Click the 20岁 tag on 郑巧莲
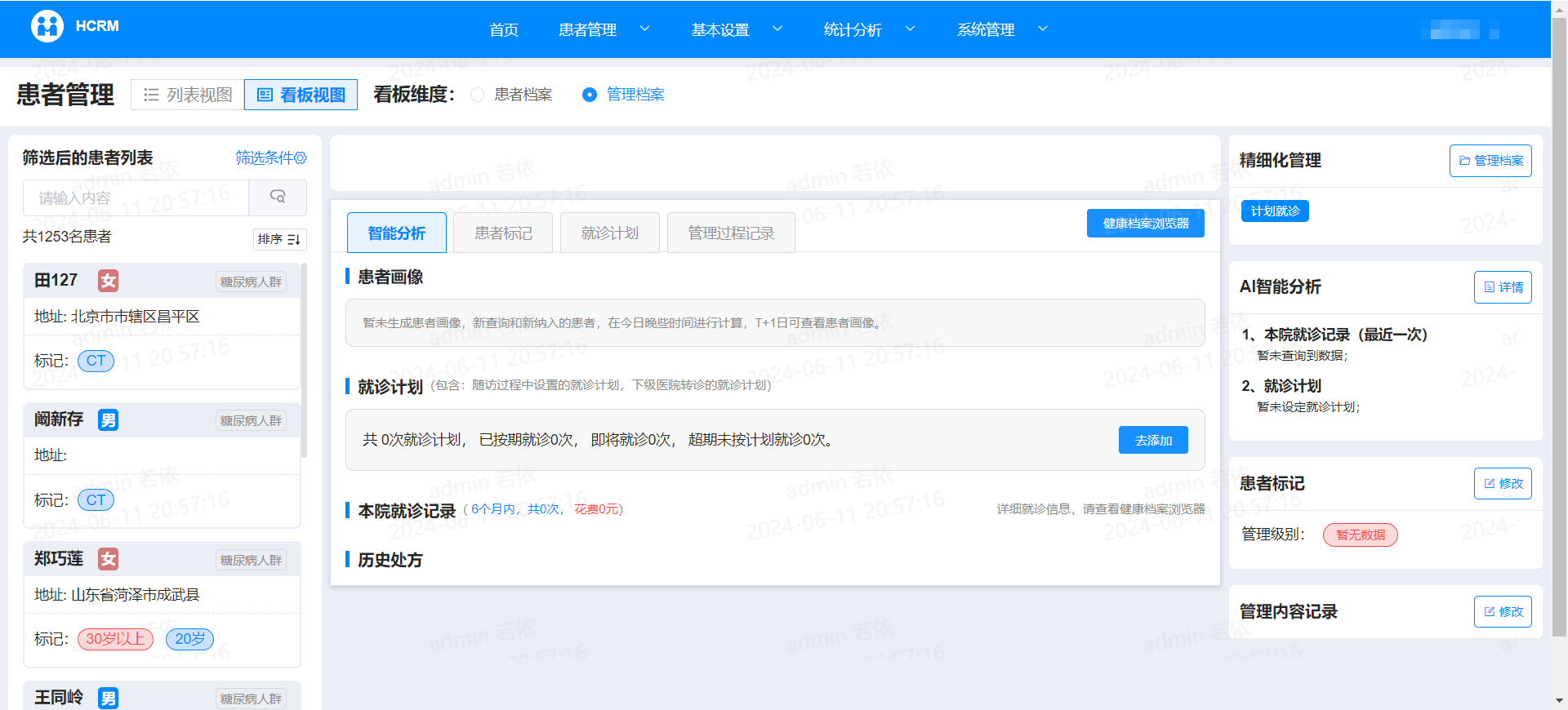 click(x=189, y=639)
